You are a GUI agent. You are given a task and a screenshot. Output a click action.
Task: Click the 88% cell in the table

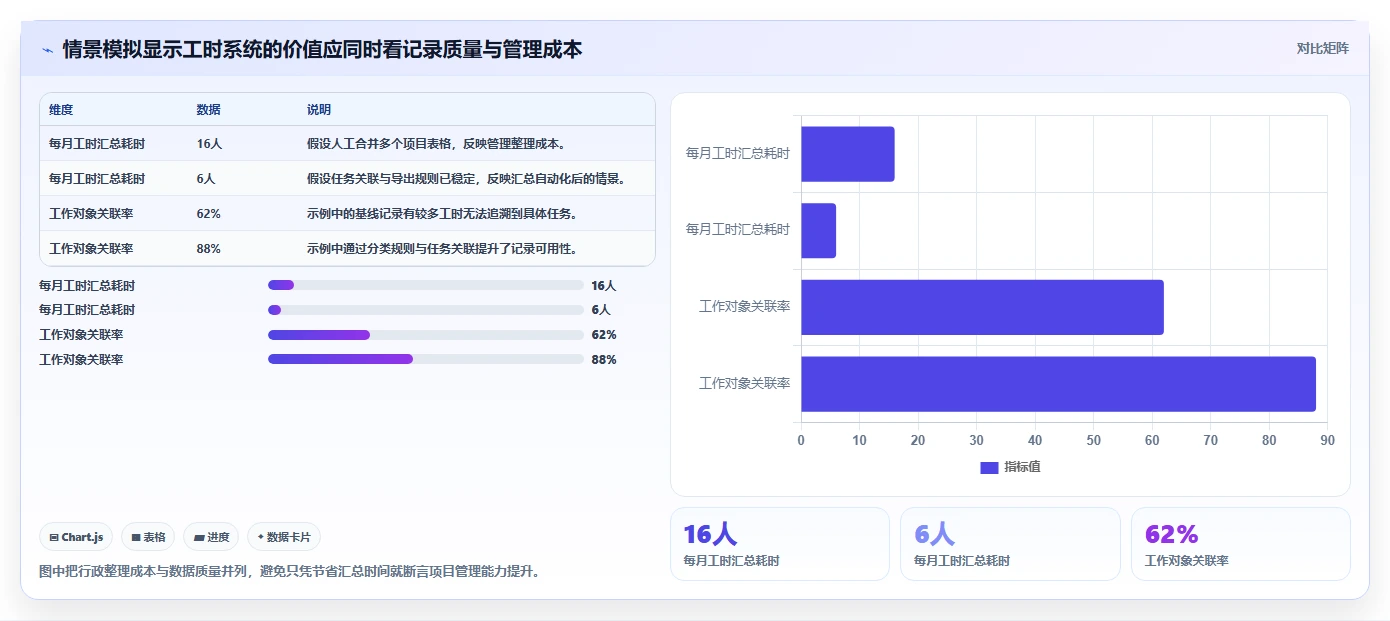click(x=209, y=249)
